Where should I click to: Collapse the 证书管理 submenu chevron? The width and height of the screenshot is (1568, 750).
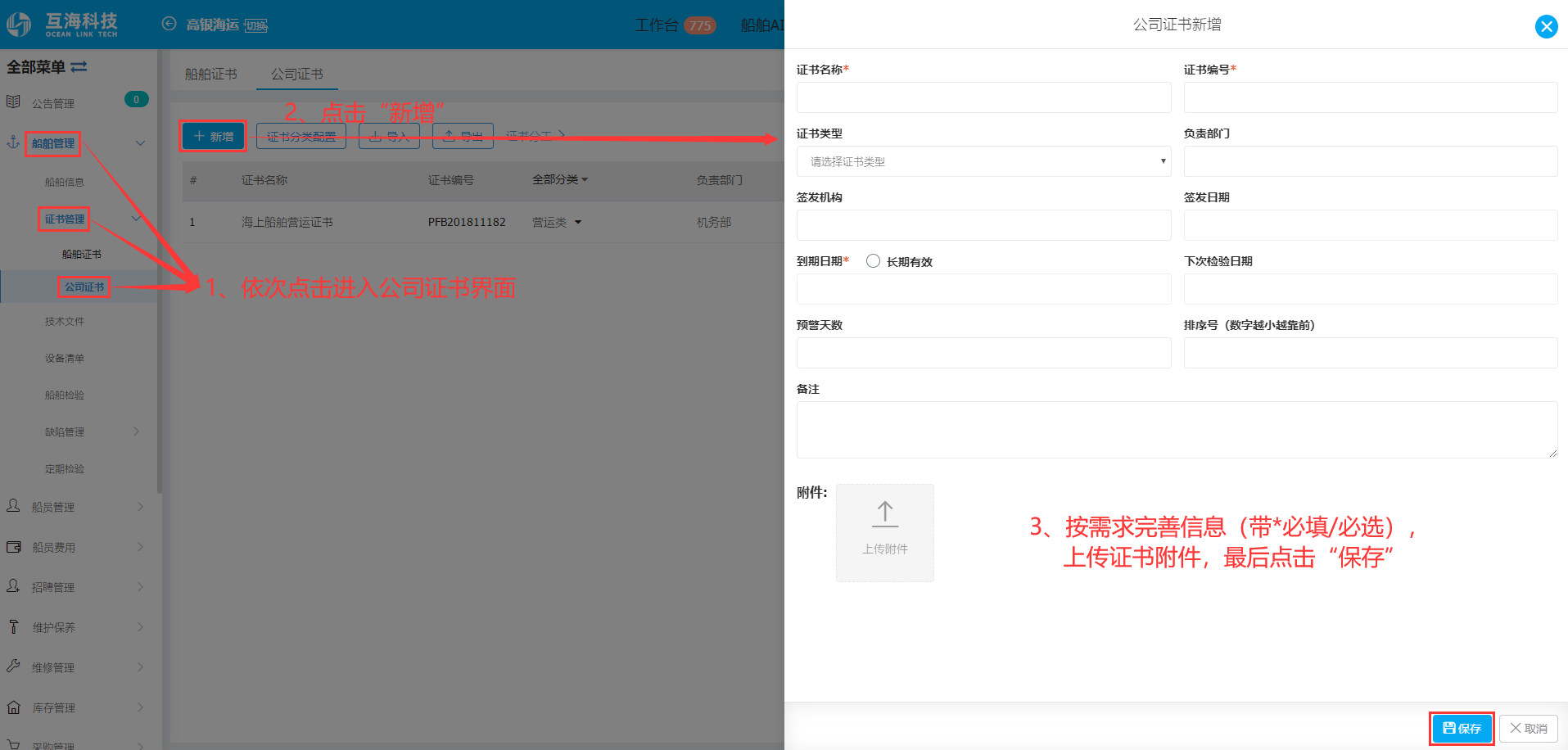(136, 219)
